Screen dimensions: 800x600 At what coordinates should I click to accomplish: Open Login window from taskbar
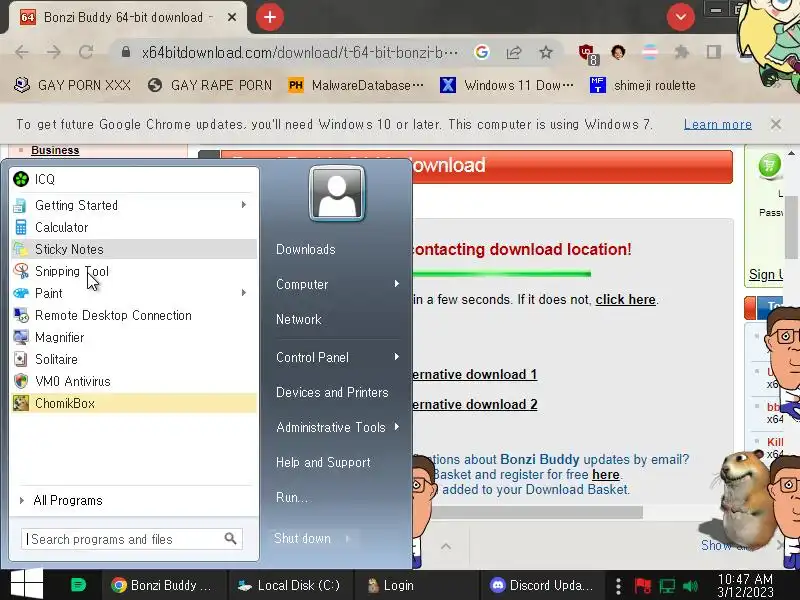pos(390,585)
